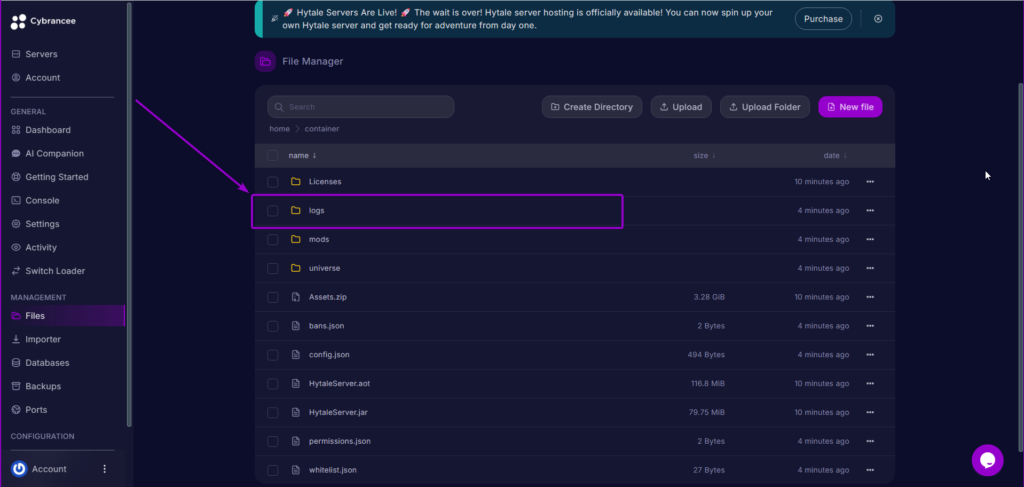Viewport: 1024px width, 487px height.
Task: Tick the checkbox for Licenses folder
Action: point(273,182)
